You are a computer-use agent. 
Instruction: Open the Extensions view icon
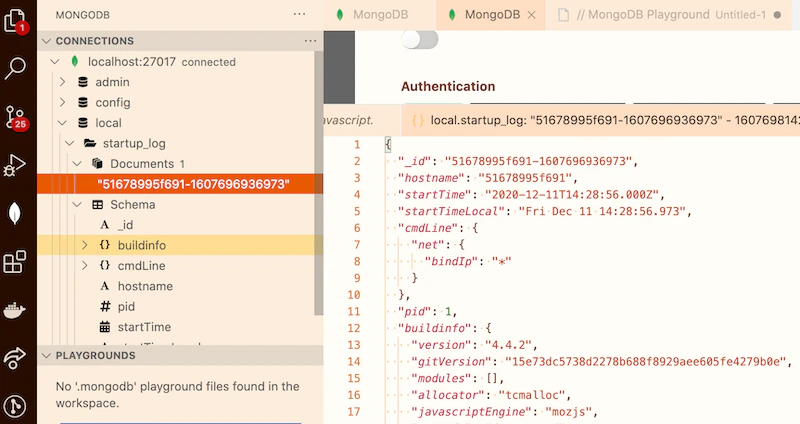click(15, 261)
